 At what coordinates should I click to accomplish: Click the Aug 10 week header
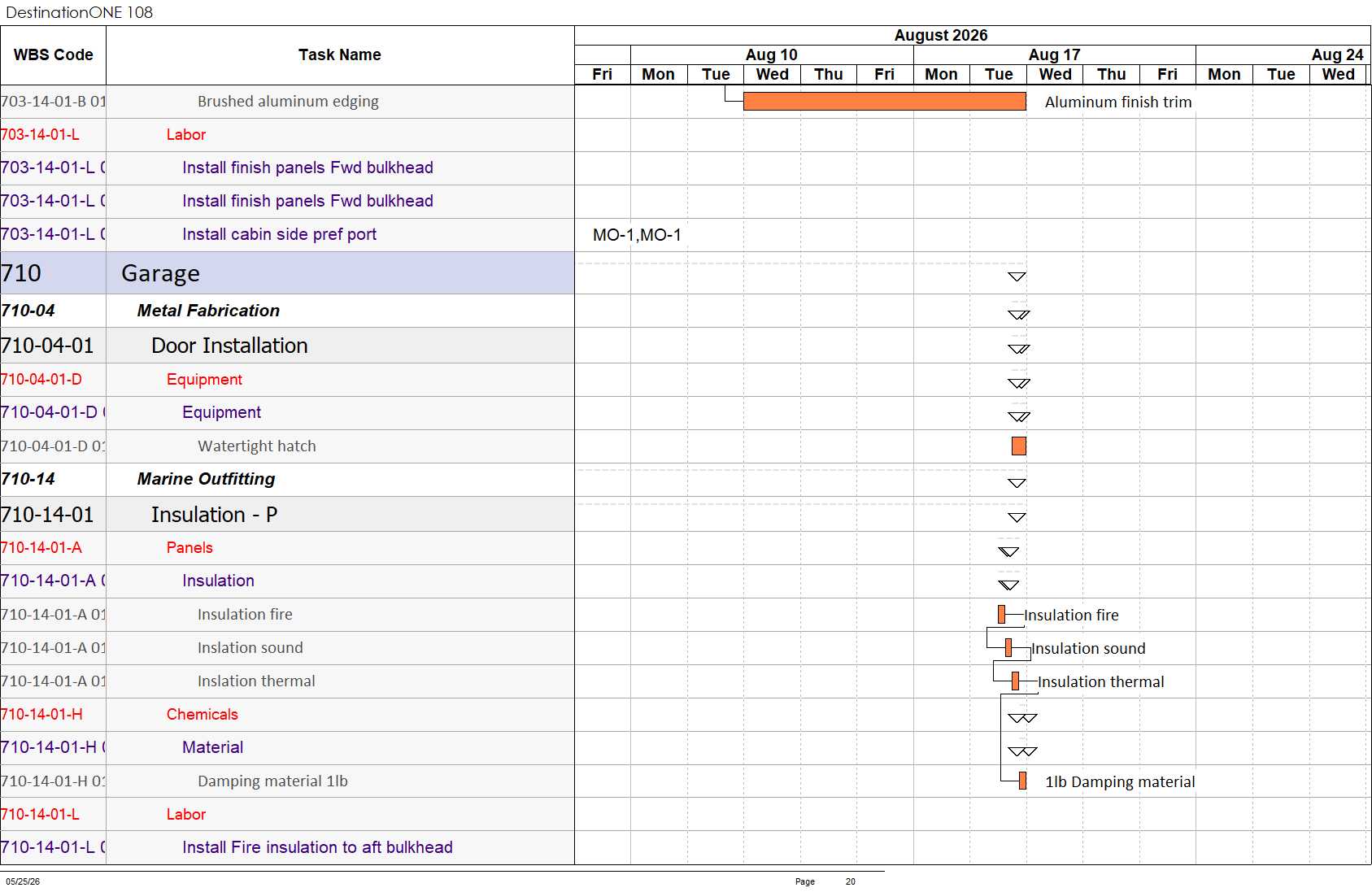pyautogui.click(x=772, y=54)
